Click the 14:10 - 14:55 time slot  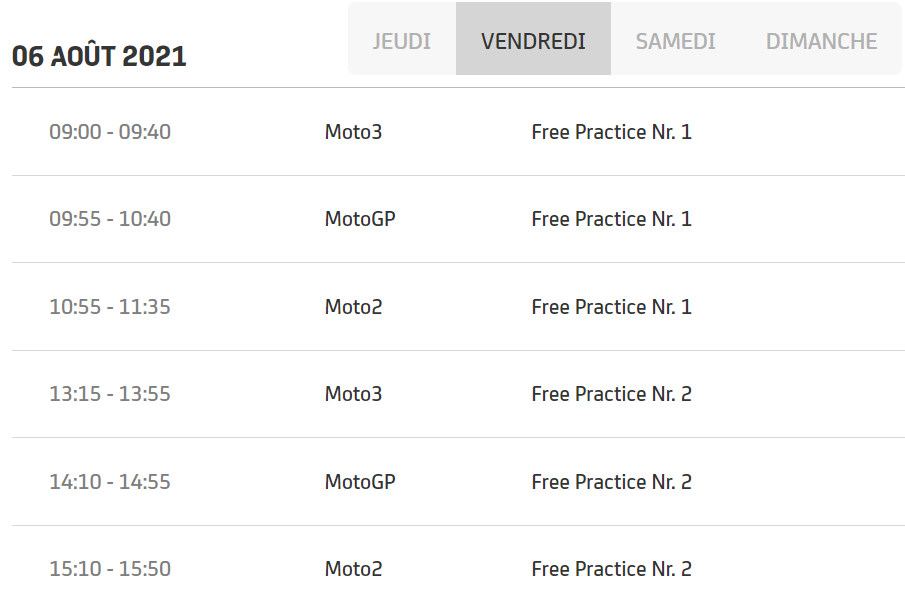[x=110, y=482]
